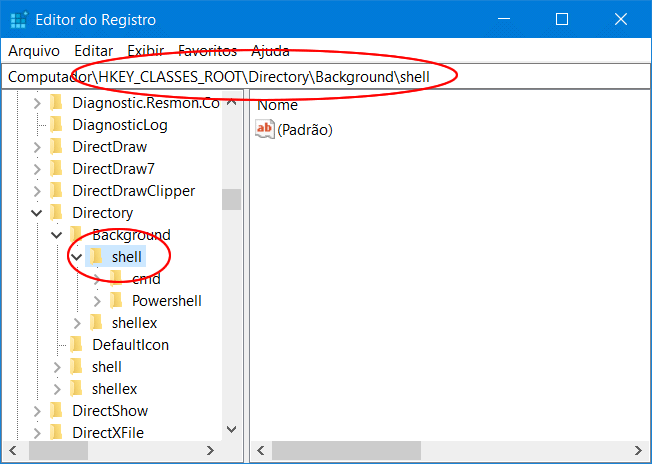Select the DefaultIcon folder icon
Image resolution: width=652 pixels, height=464 pixels.
click(77, 345)
